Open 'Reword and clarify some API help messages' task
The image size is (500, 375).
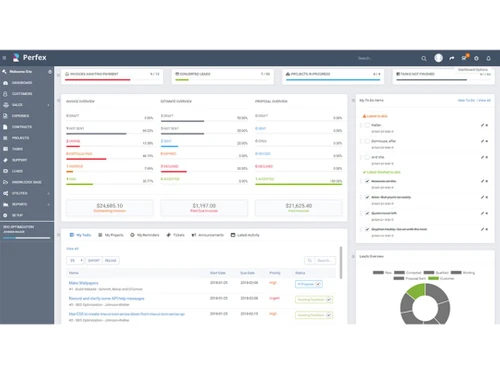tap(107, 298)
